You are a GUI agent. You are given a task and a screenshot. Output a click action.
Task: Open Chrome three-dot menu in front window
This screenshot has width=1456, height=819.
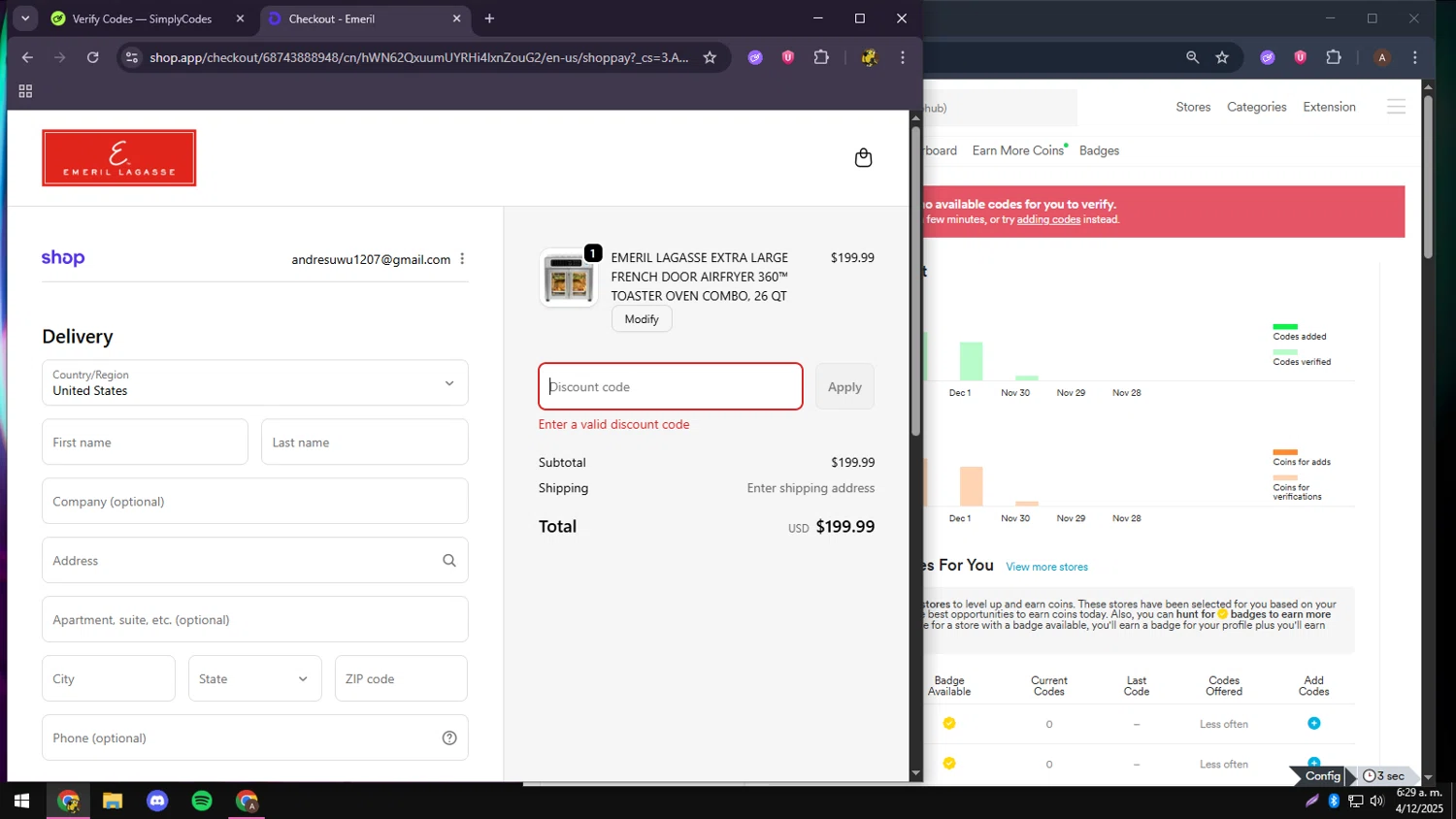point(903,57)
